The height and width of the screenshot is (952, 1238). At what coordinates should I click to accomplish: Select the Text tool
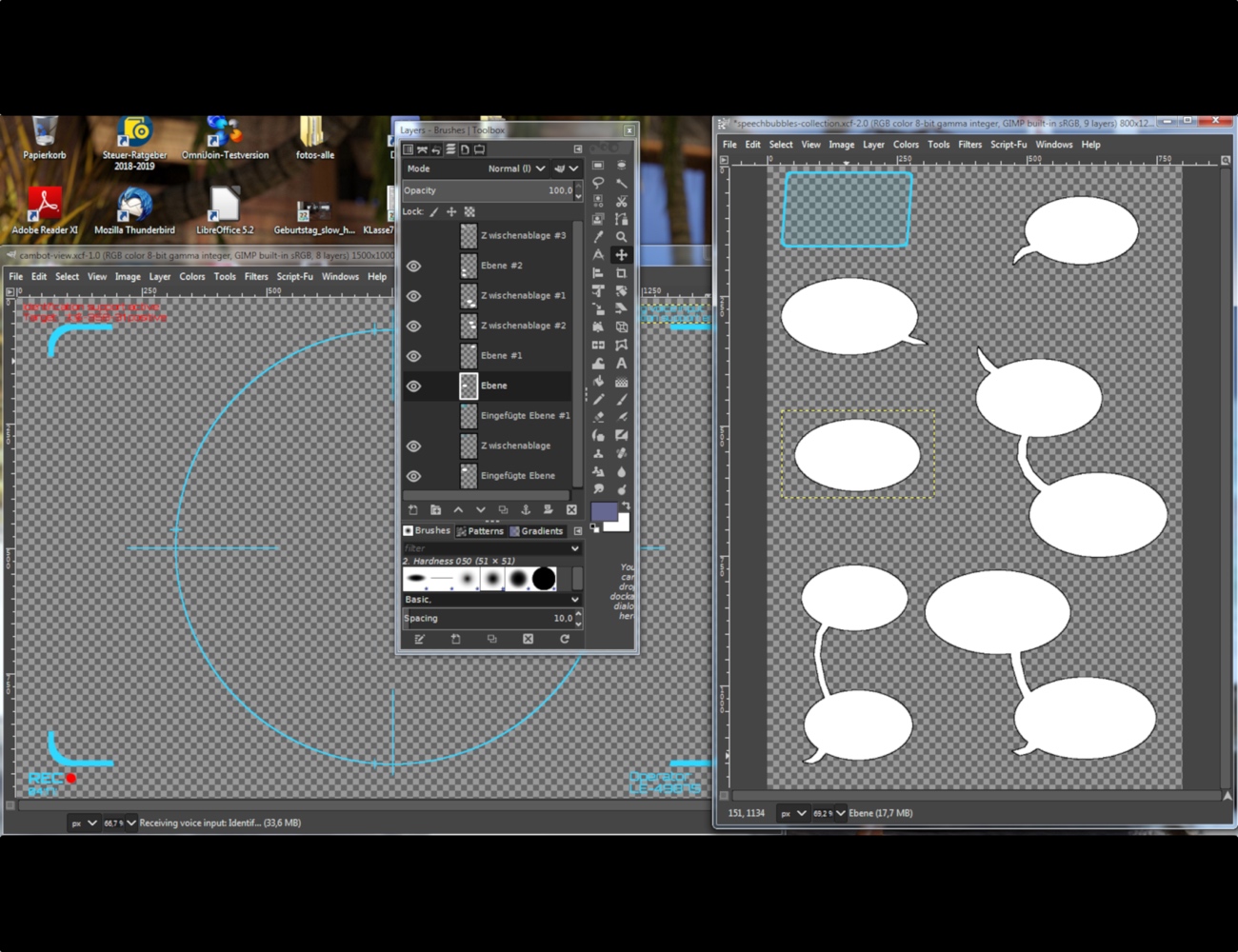(x=621, y=364)
